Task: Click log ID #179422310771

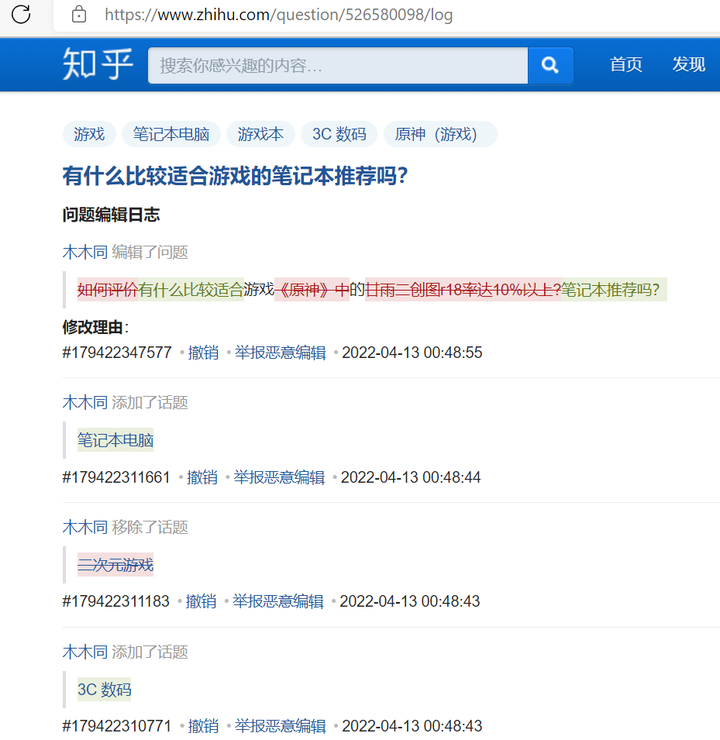Action: 117,726
